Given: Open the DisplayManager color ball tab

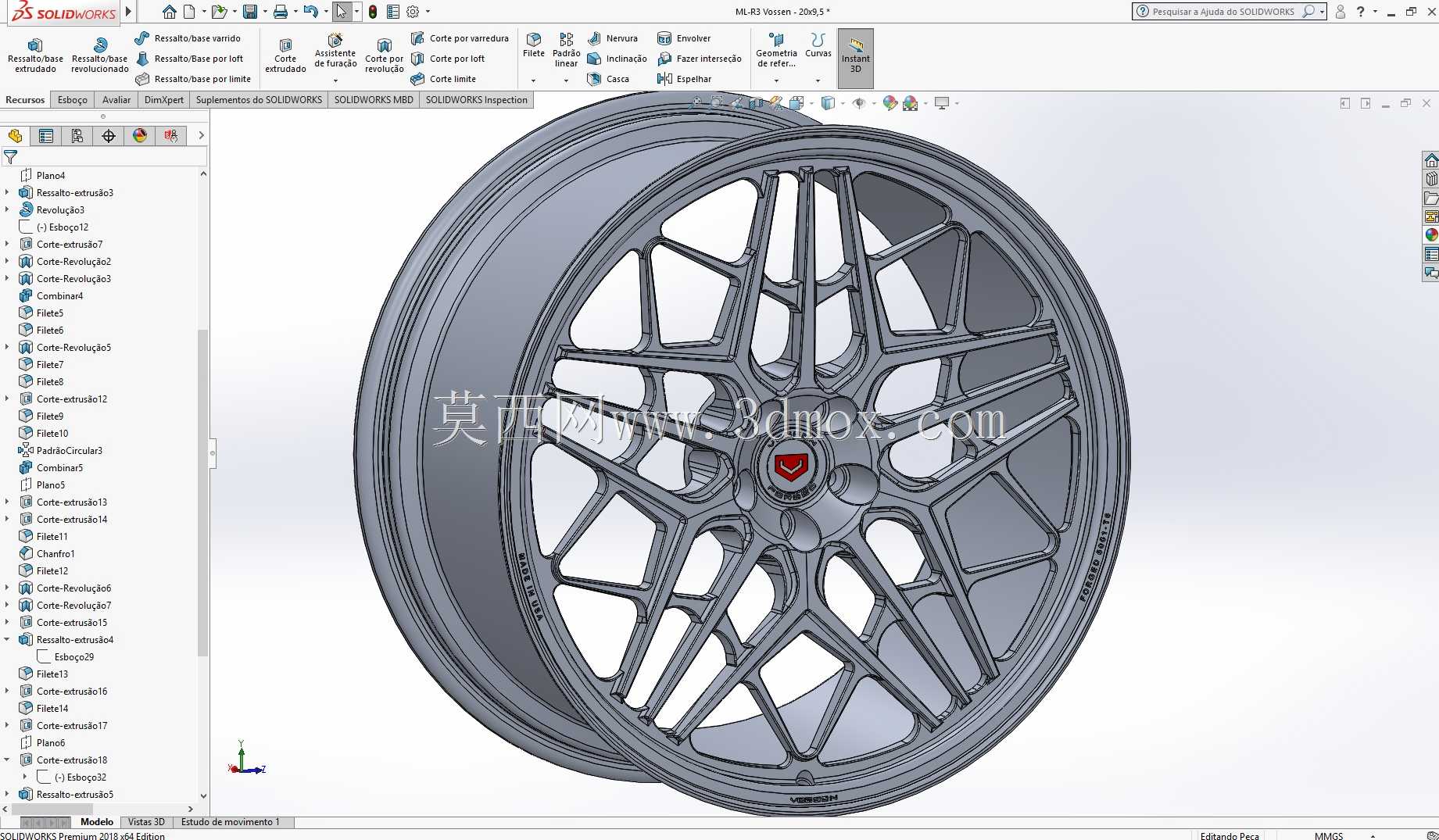Looking at the screenshot, I should (x=140, y=136).
